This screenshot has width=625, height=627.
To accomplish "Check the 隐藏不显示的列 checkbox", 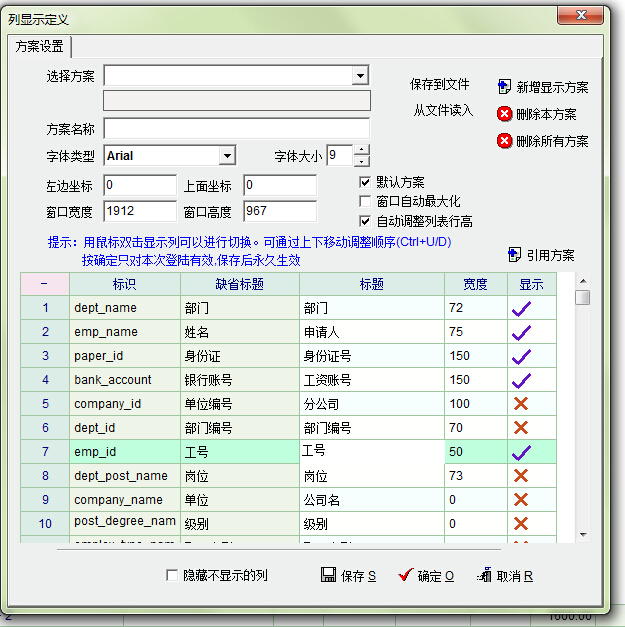I will (172, 576).
